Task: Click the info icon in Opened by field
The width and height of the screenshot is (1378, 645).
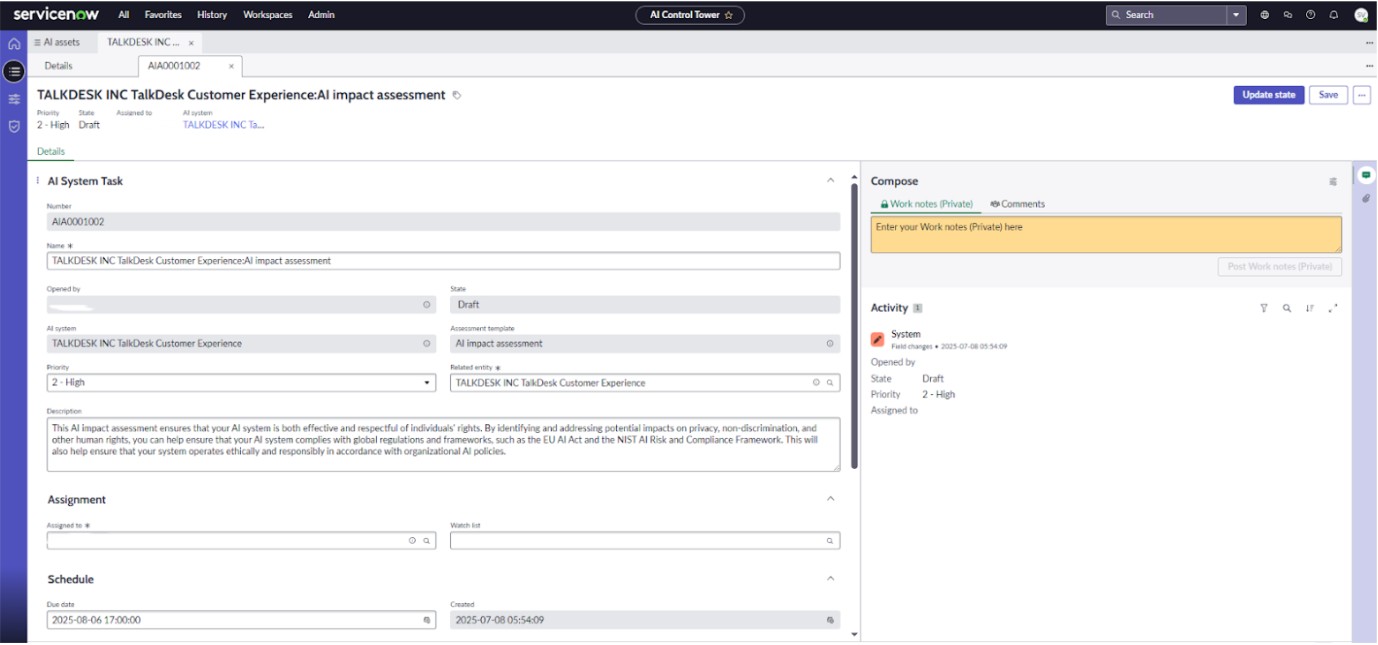Action: [427, 304]
